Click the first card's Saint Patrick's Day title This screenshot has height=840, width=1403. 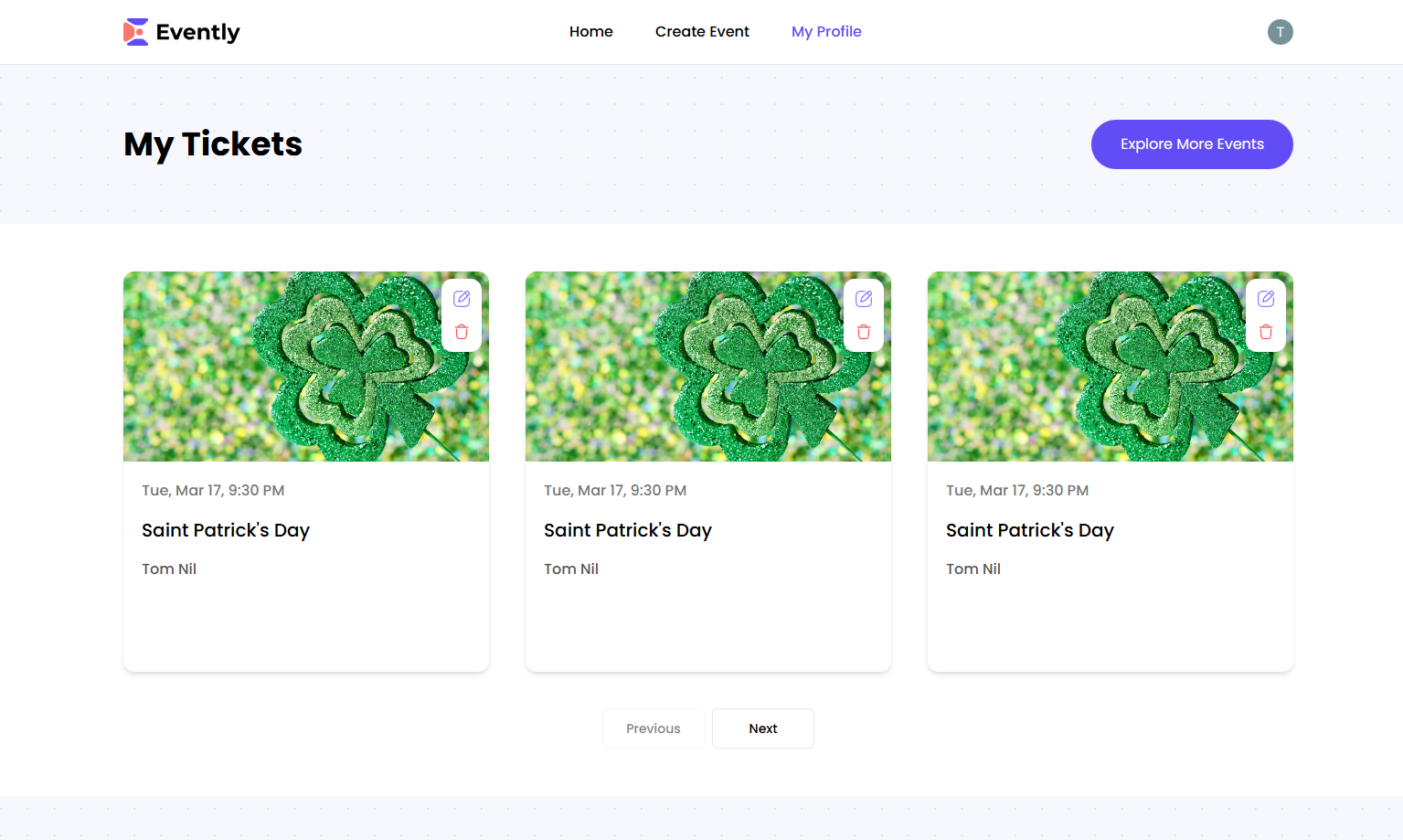(x=226, y=530)
